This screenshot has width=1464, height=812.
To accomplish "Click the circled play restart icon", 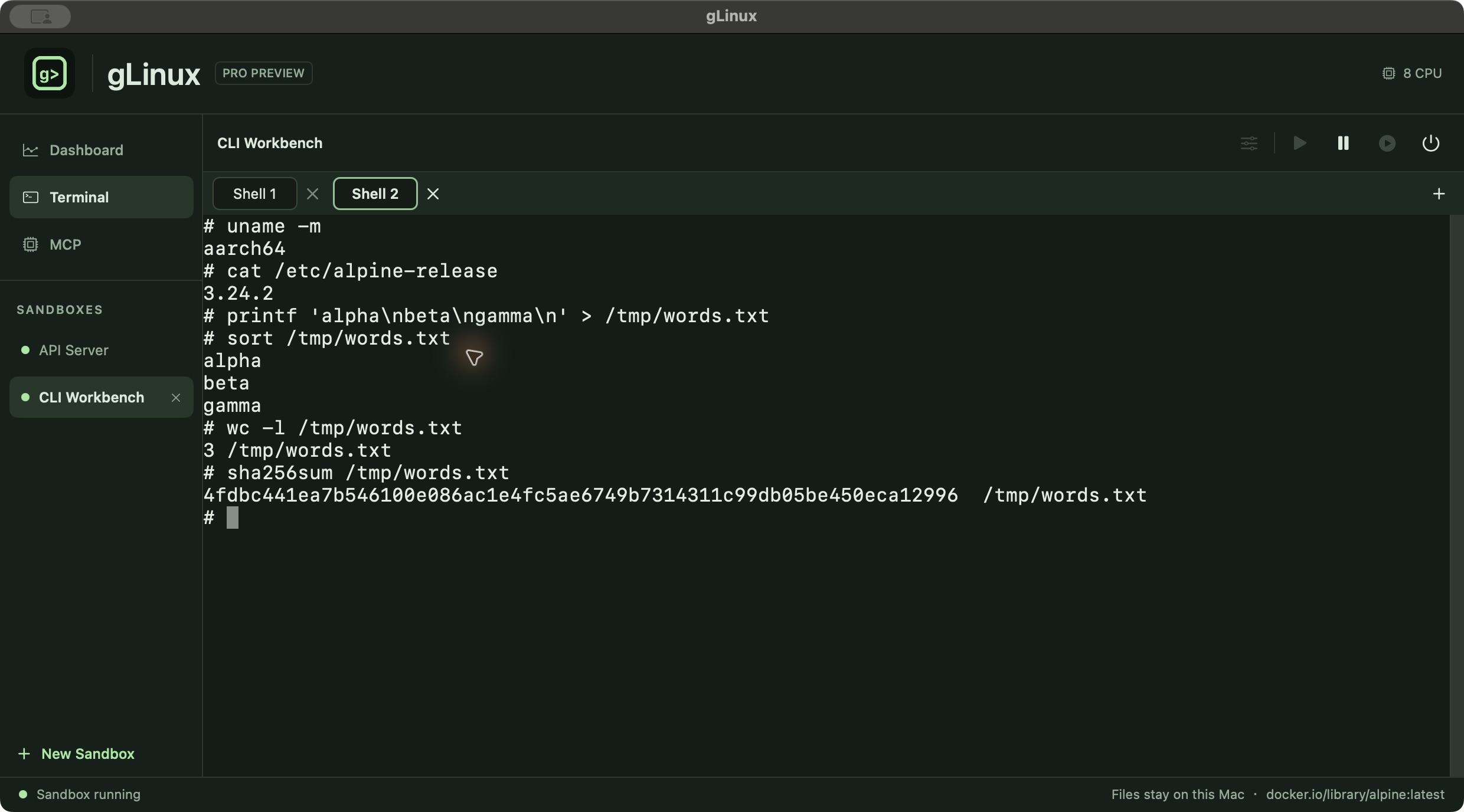I will coord(1387,143).
